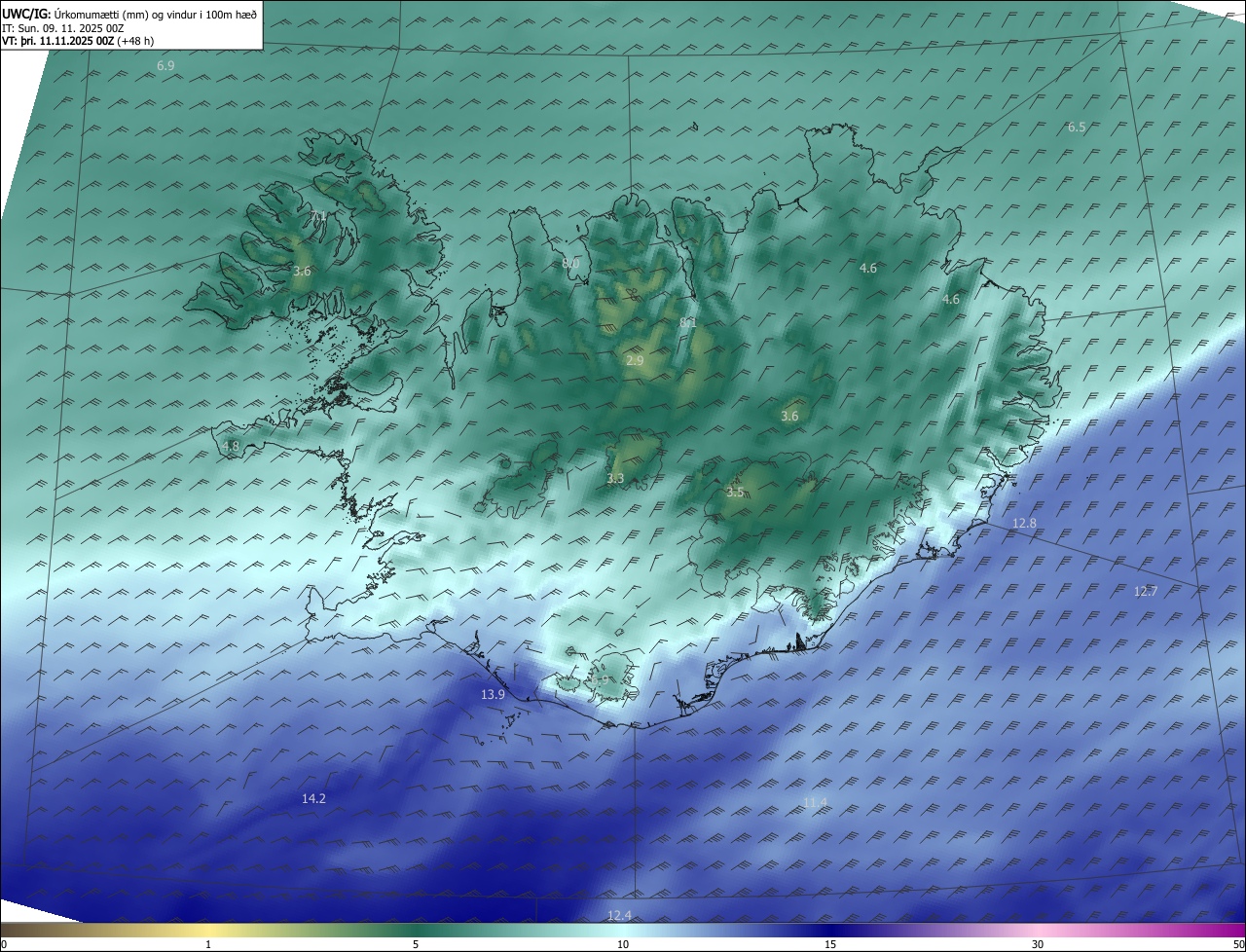
Task: Click the 6.5 value label
Action: click(1077, 128)
